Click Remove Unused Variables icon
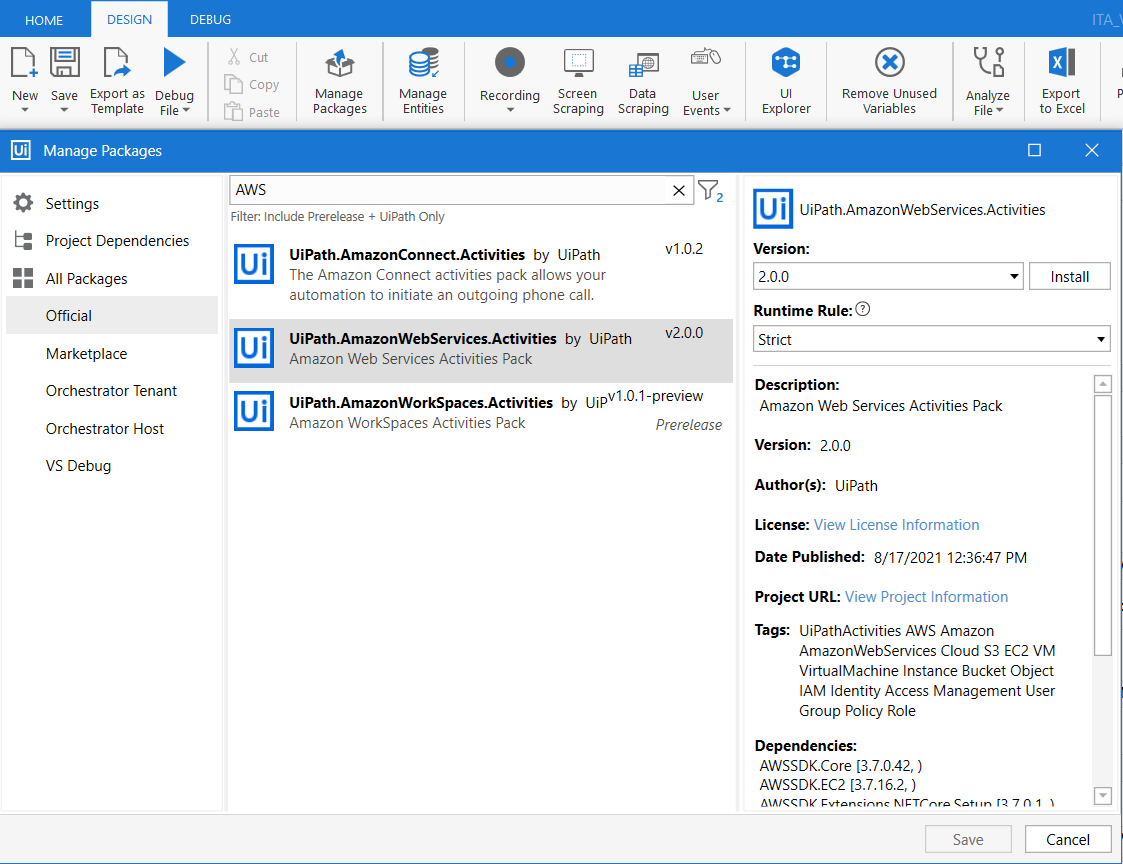Screen dimensions: 1123x864 (x=889, y=63)
